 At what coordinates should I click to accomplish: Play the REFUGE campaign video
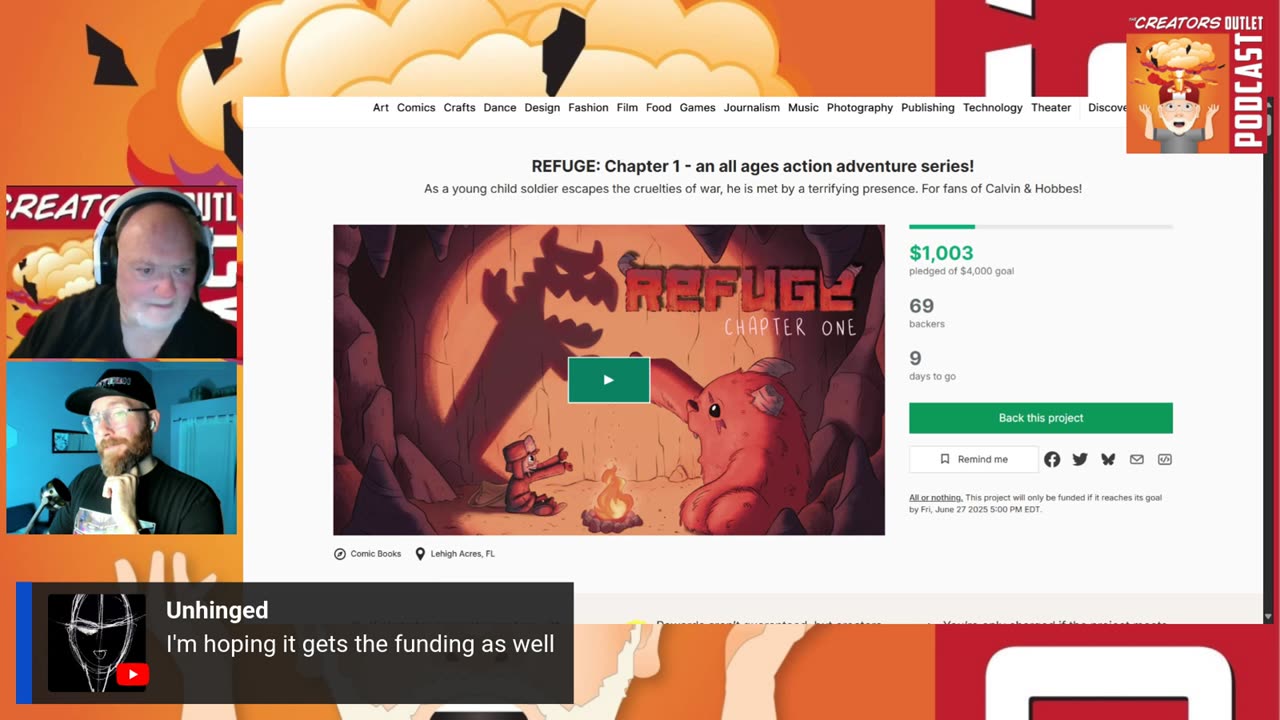click(x=609, y=380)
